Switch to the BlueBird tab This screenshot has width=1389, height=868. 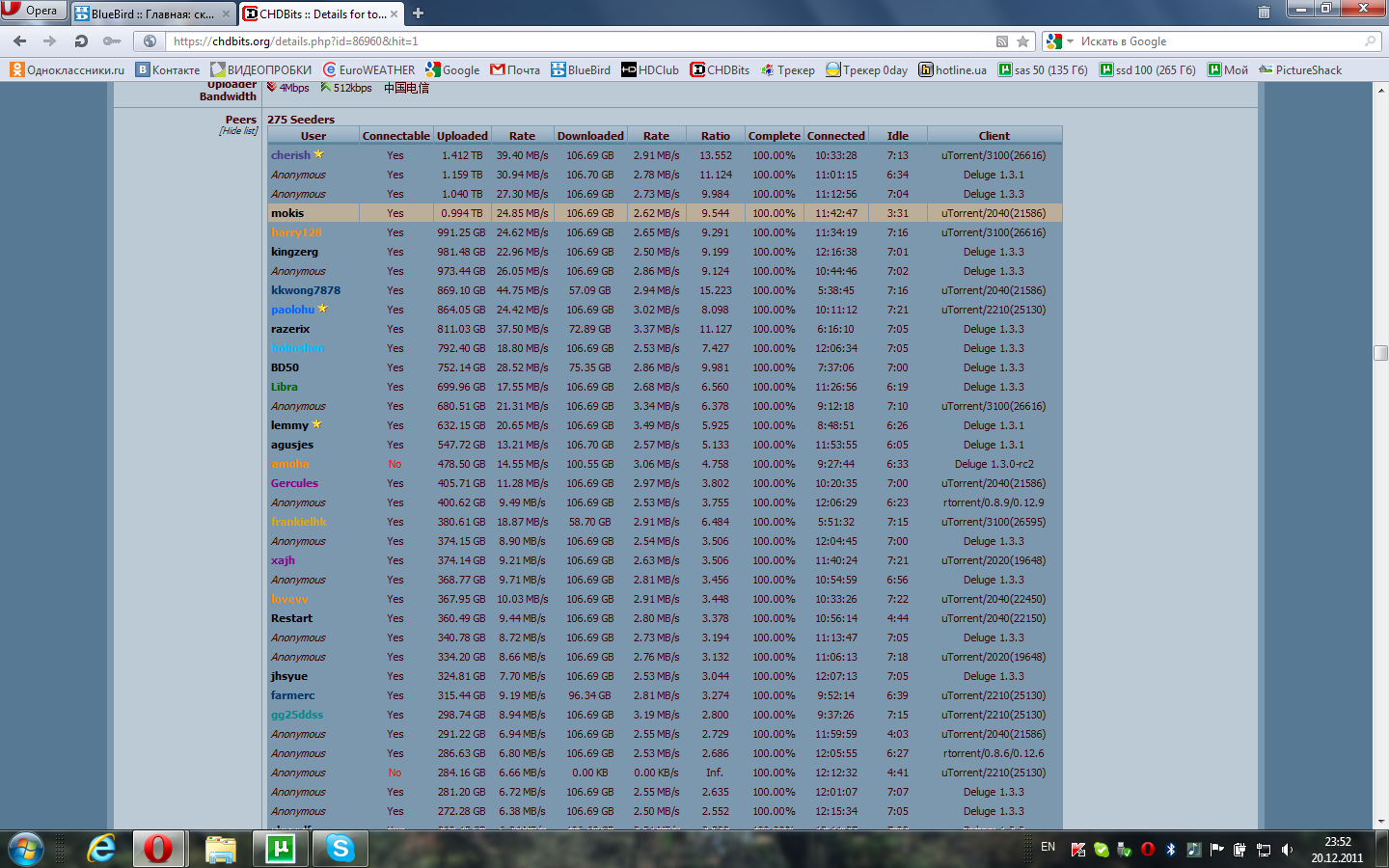pos(152,14)
